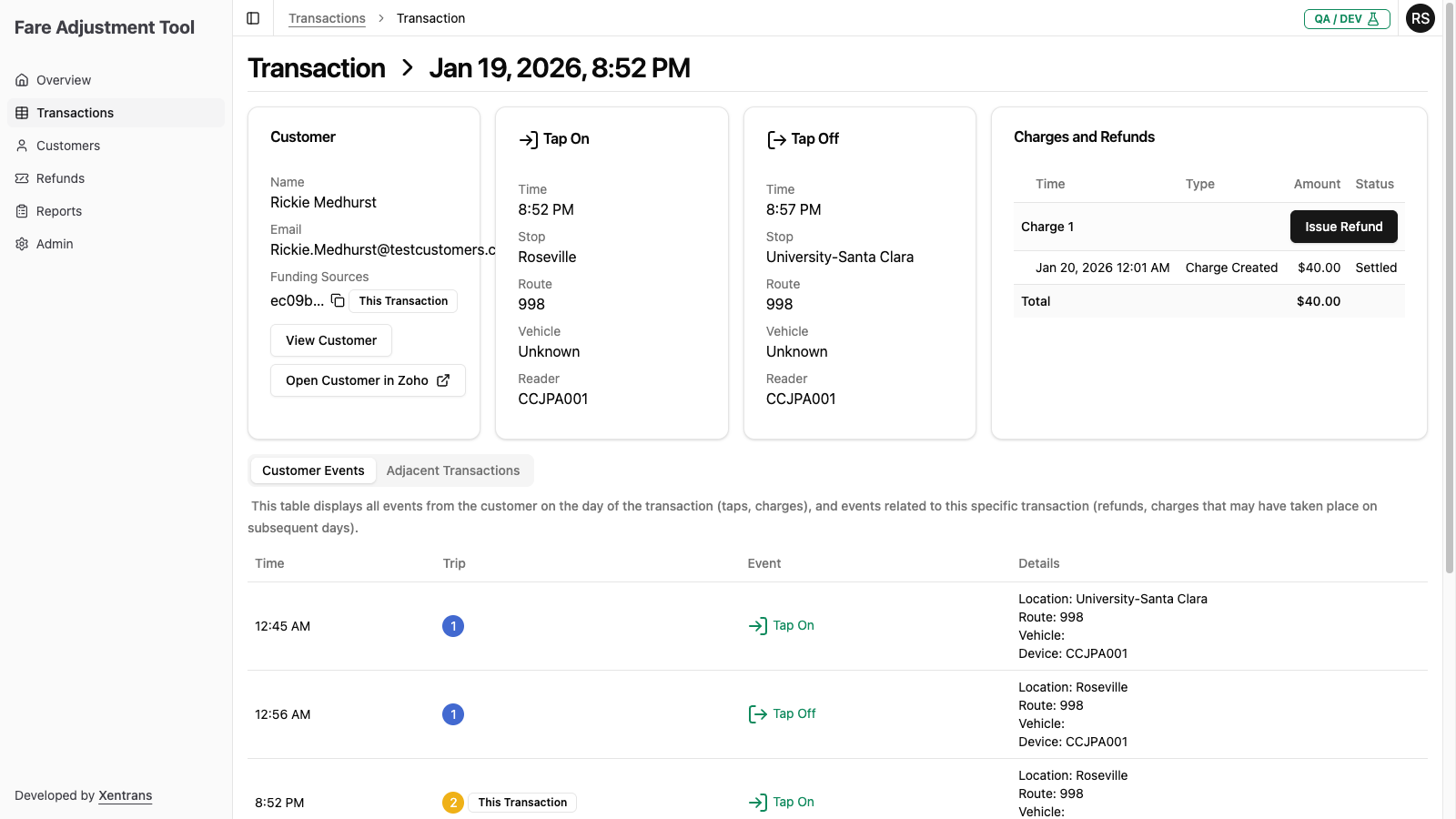Switch to the Adjacent Transactions tab
This screenshot has width=1456, height=819.
coord(453,470)
